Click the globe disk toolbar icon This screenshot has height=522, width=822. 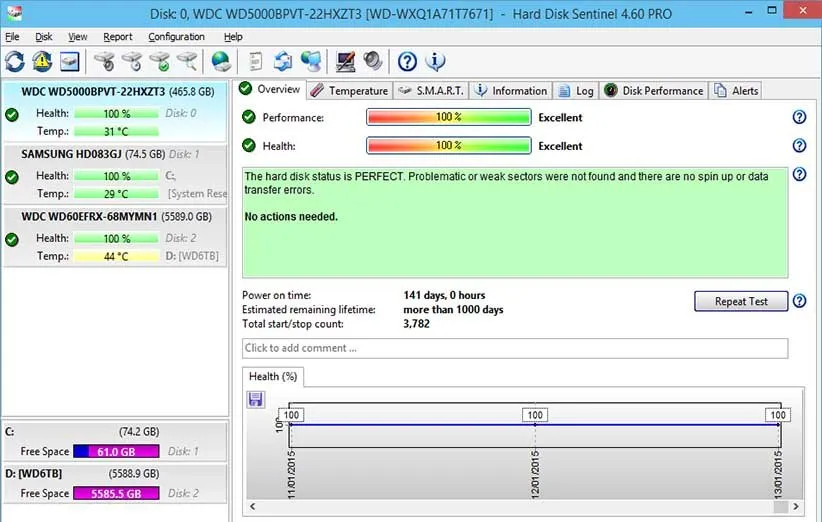pyautogui.click(x=221, y=62)
